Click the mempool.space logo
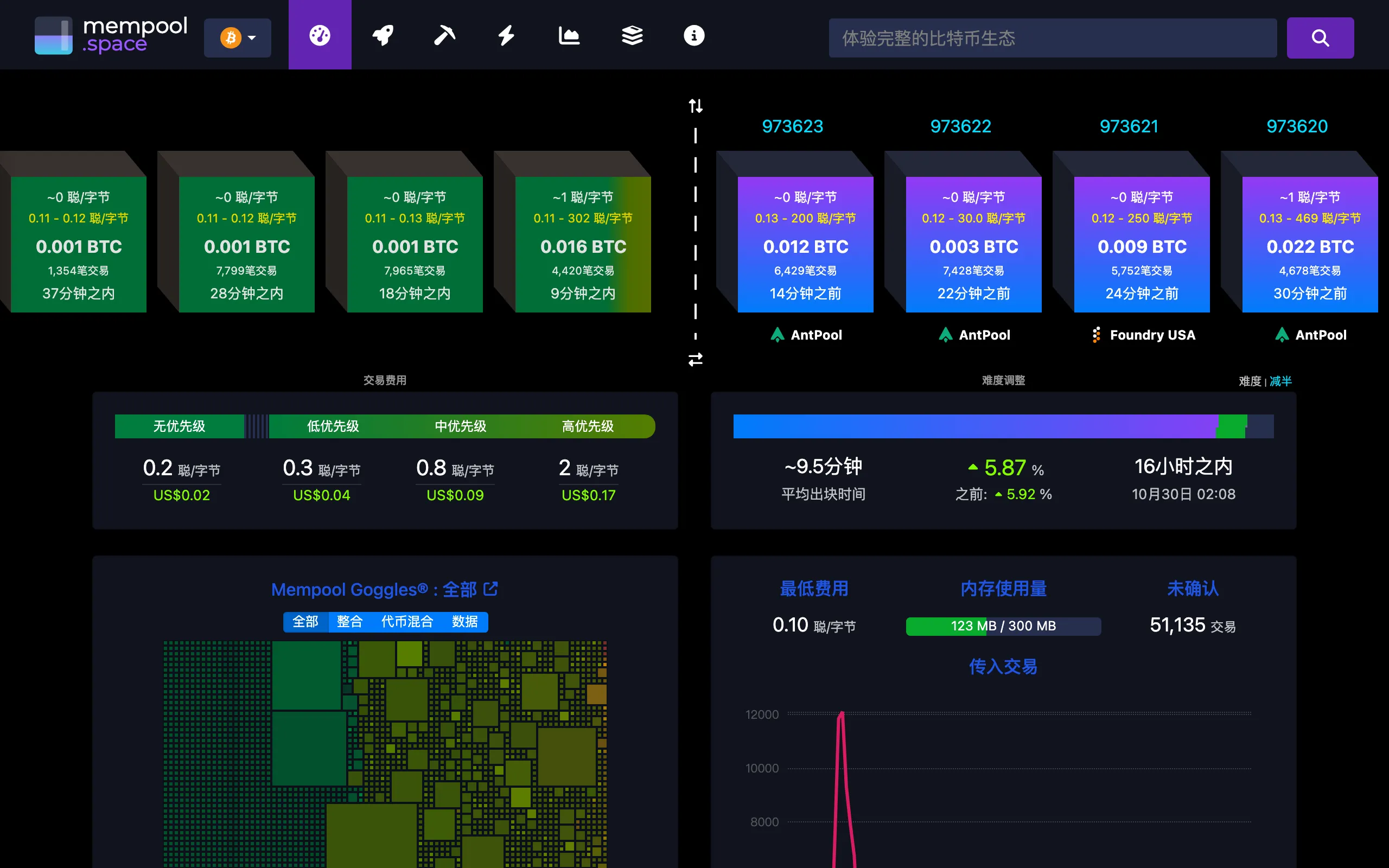Viewport: 1389px width, 868px height. click(x=111, y=36)
